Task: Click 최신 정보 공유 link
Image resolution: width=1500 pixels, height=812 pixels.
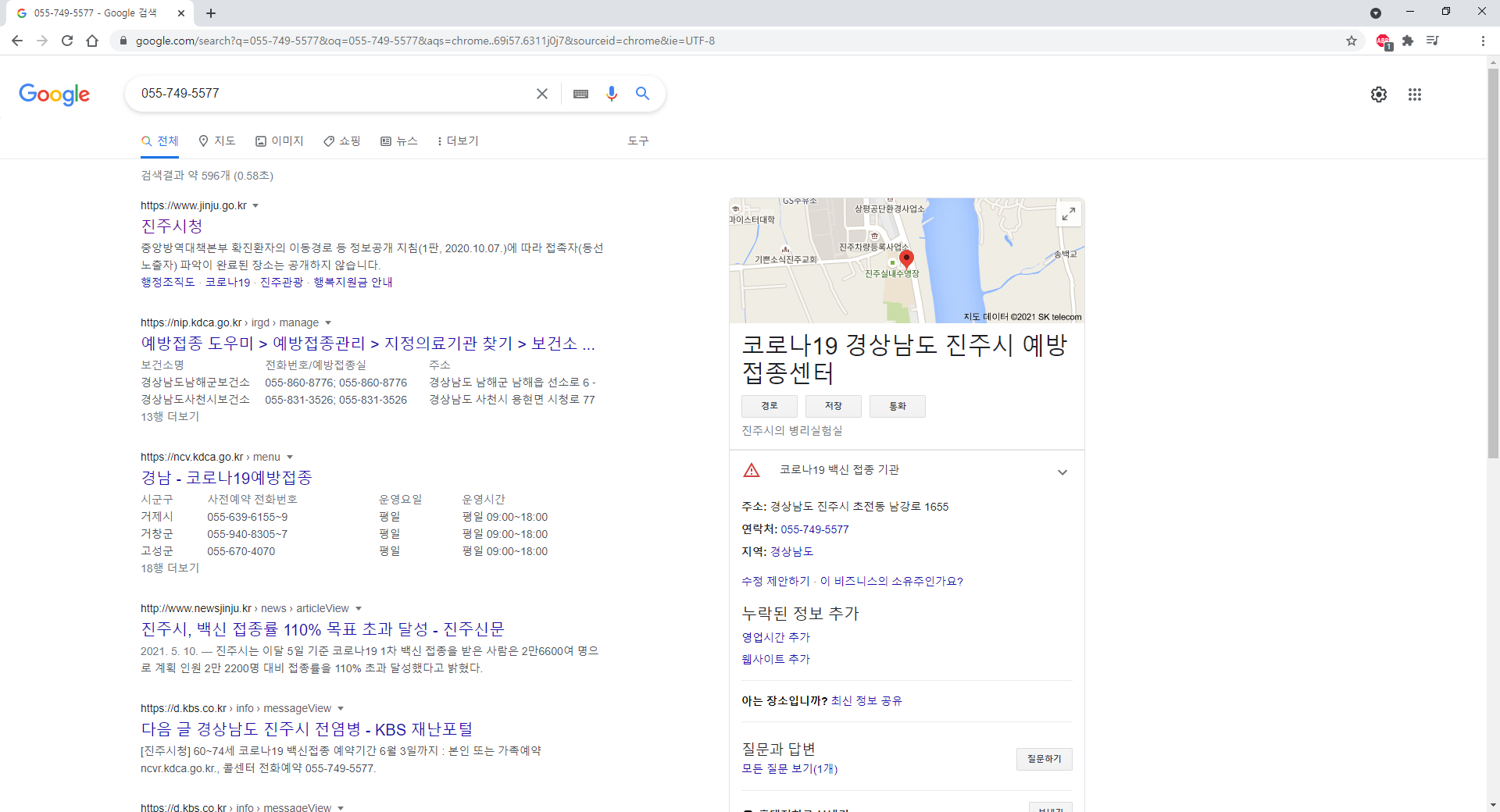Action: coord(866,701)
